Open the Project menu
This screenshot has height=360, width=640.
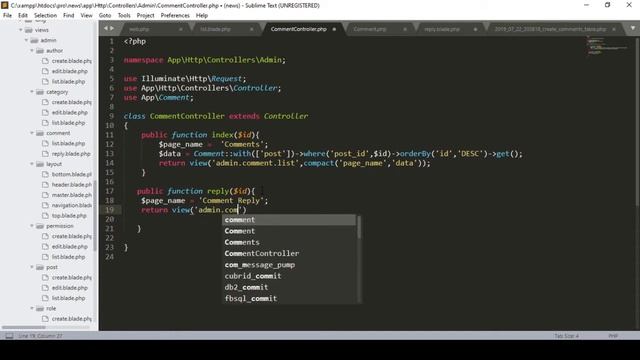tap(145, 16)
